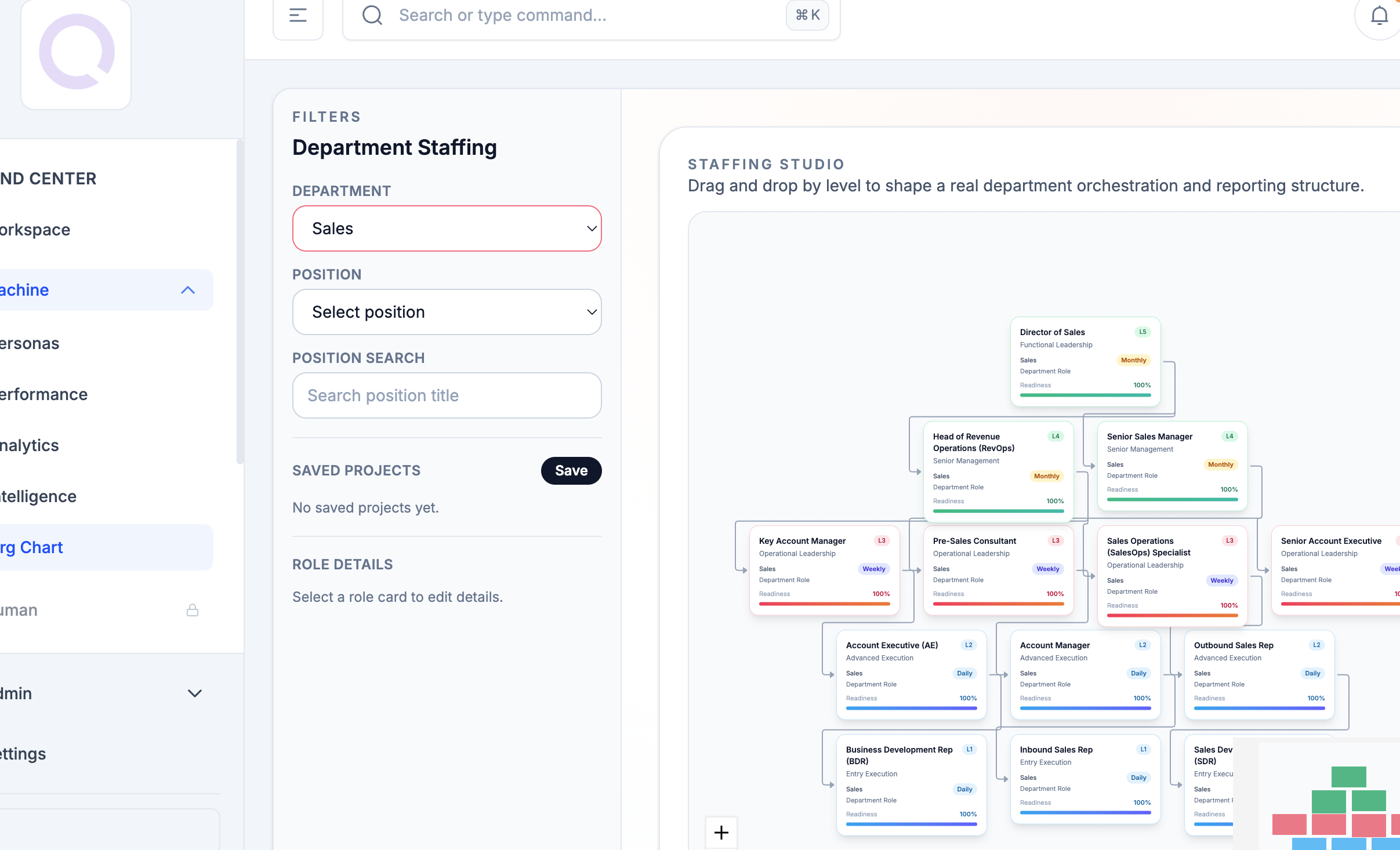1400x850 pixels.
Task: Click the app logo in the top-left corner
Action: (x=76, y=54)
